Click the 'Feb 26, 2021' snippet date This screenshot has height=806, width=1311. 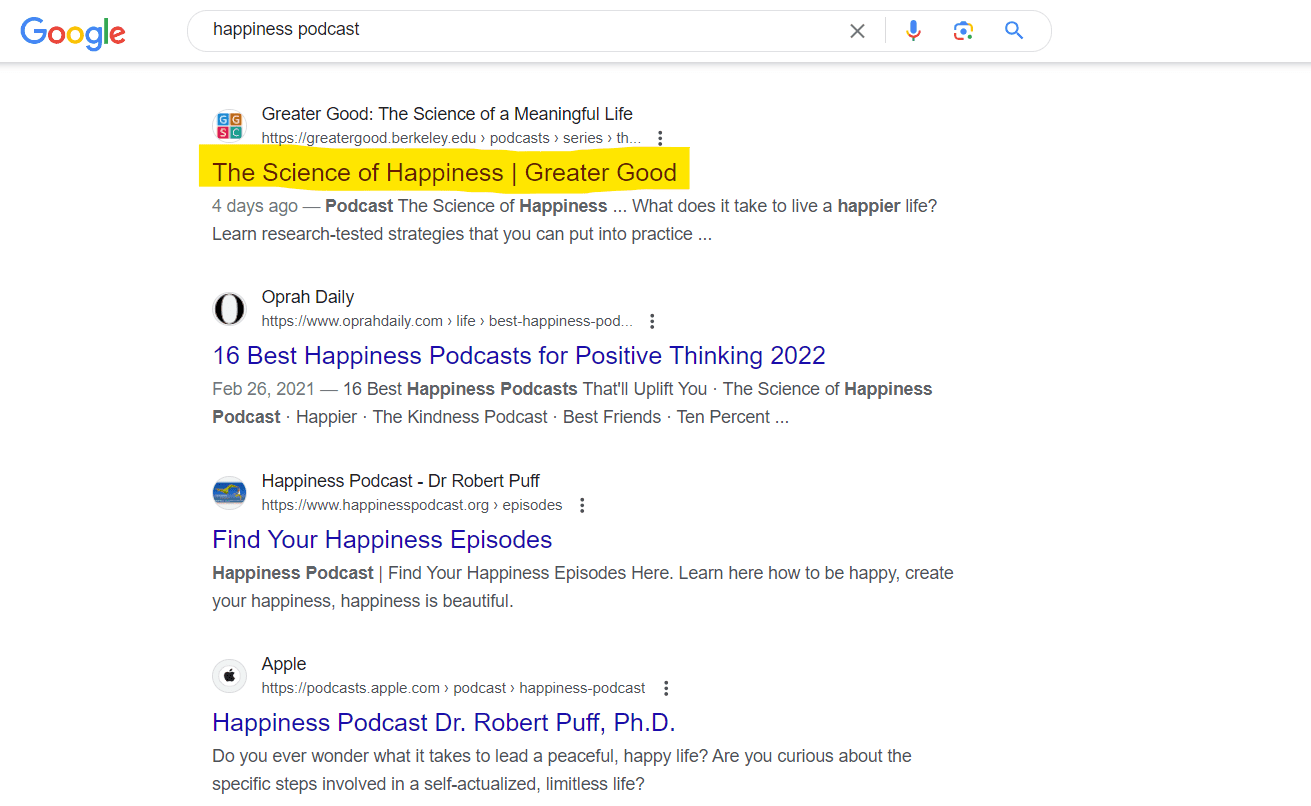point(263,389)
